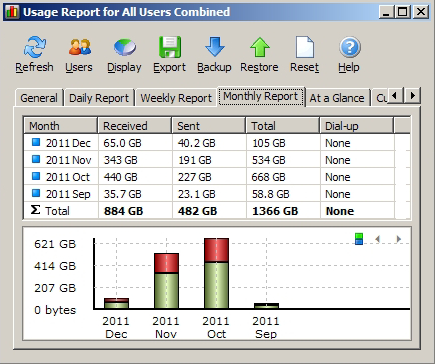Click the chart's previous arrow

(378, 239)
